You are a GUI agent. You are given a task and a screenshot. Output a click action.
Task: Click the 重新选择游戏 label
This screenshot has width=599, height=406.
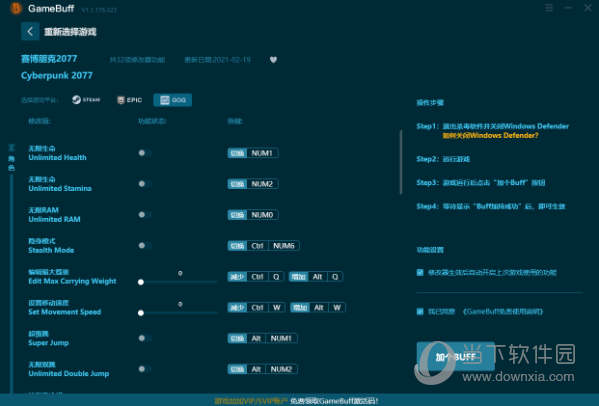pyautogui.click(x=70, y=32)
